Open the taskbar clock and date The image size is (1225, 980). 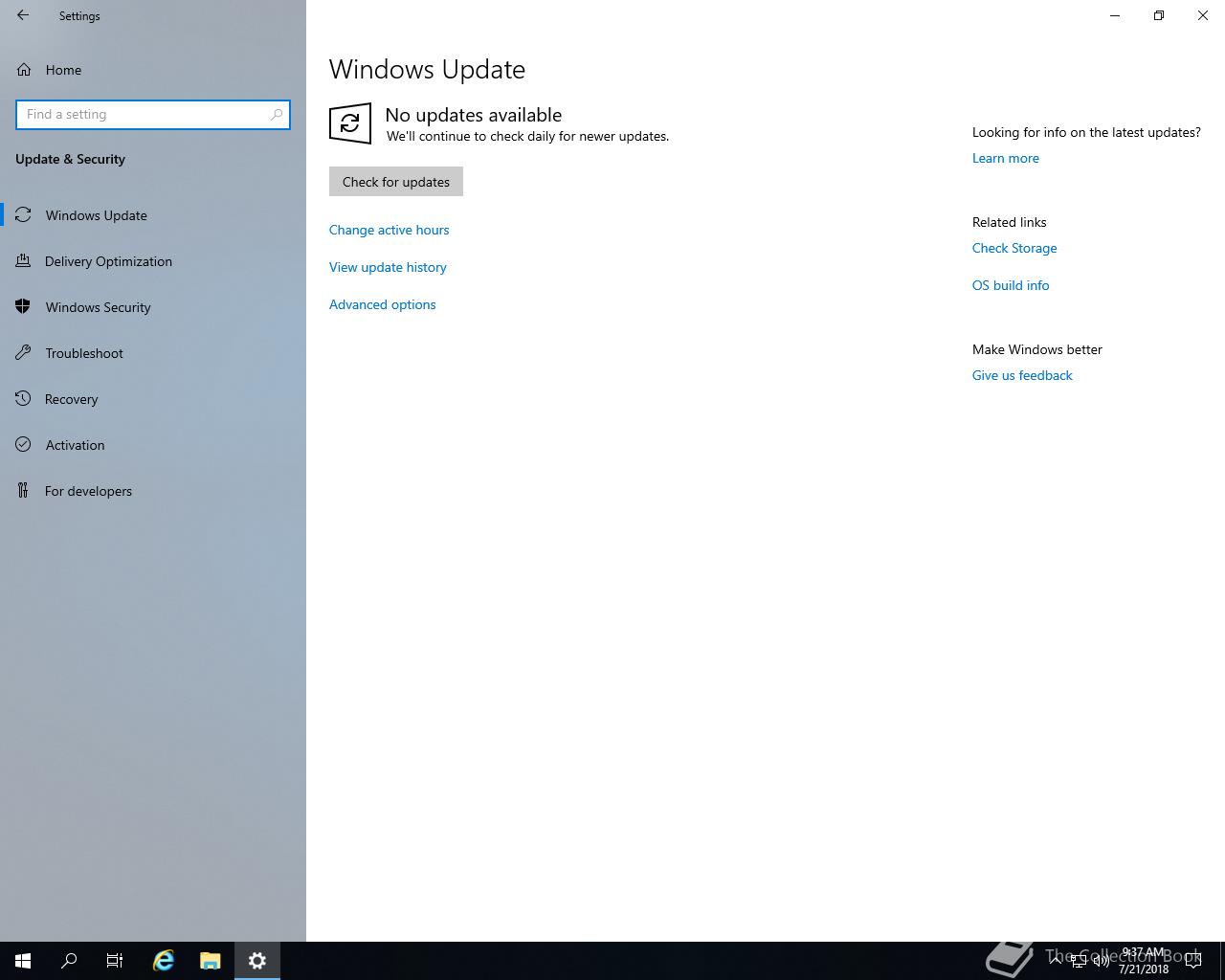click(x=1144, y=961)
